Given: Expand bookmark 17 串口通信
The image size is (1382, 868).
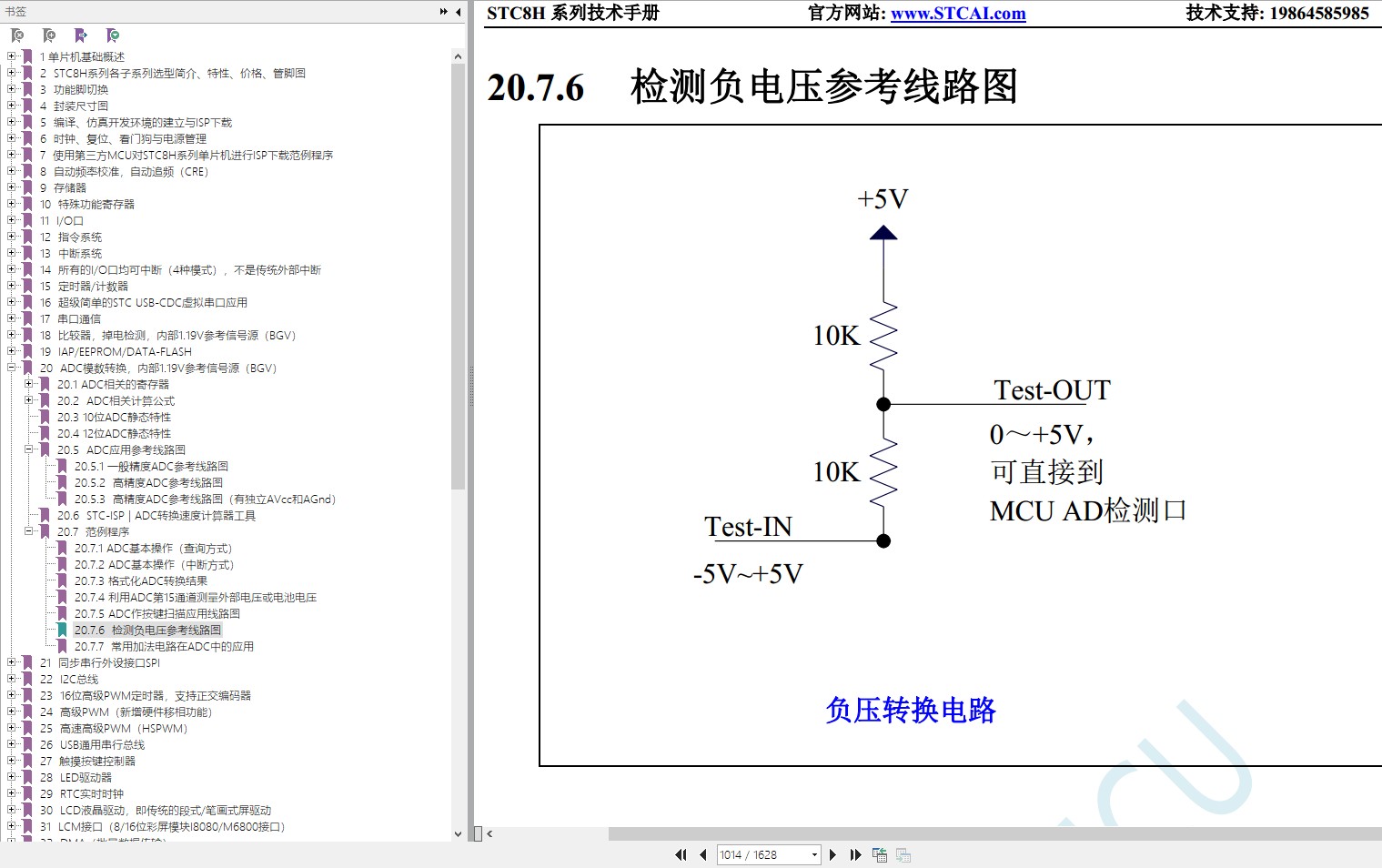Looking at the screenshot, I should [x=11, y=318].
